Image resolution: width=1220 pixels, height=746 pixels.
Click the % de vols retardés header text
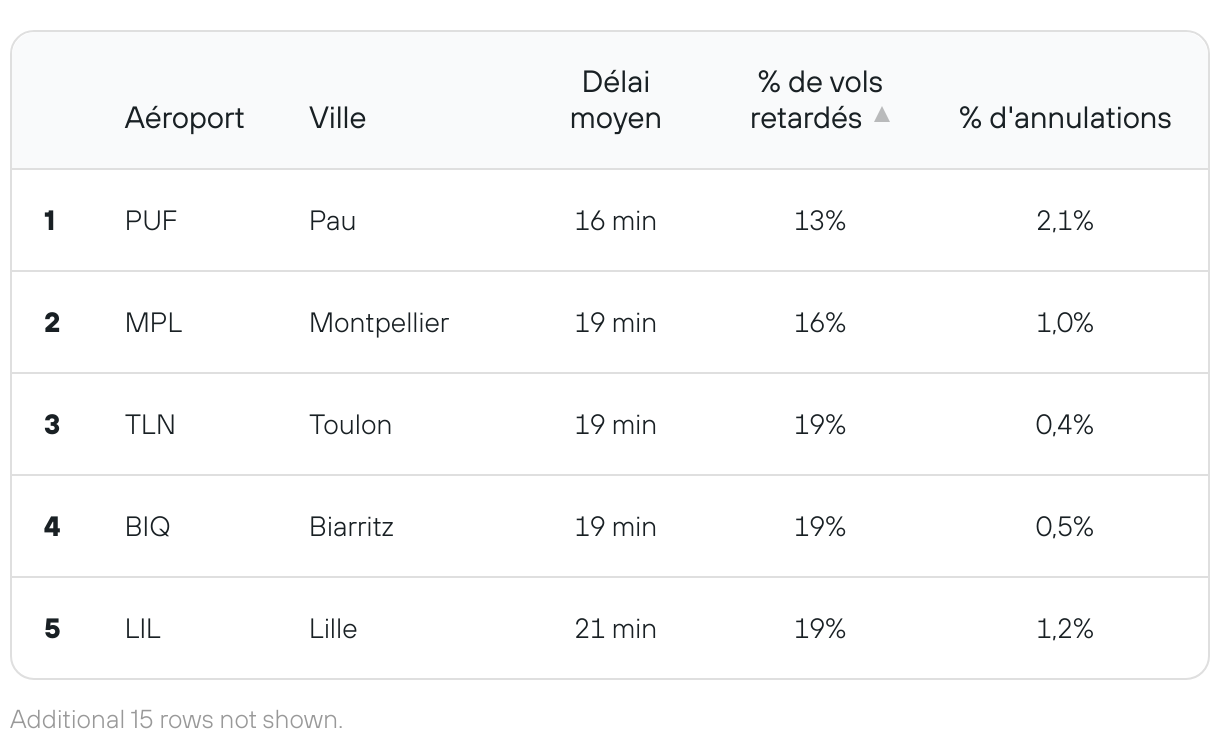(x=816, y=100)
